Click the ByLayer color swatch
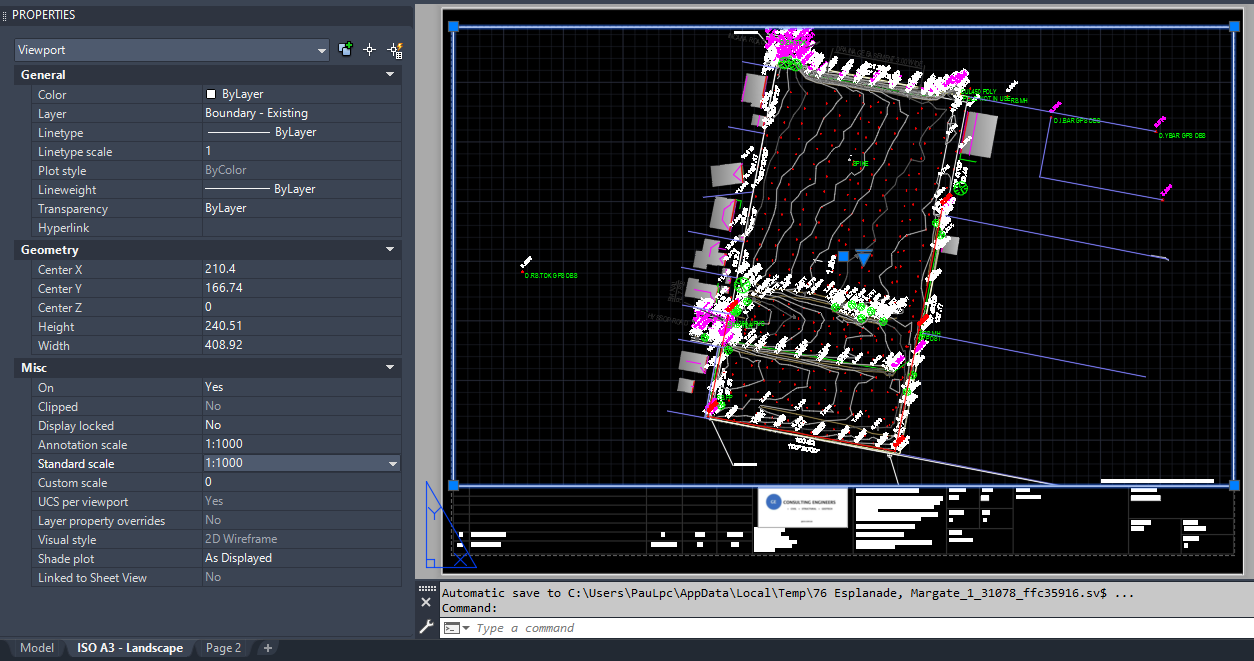This screenshot has height=661, width=1254. pyautogui.click(x=211, y=94)
